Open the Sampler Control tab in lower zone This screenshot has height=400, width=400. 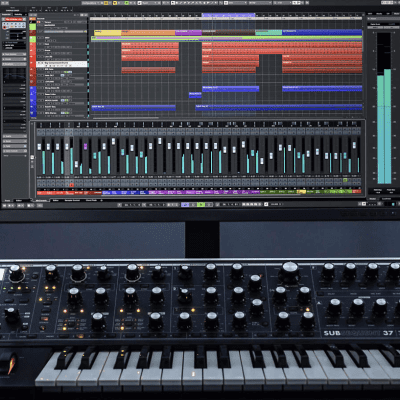click(72, 200)
